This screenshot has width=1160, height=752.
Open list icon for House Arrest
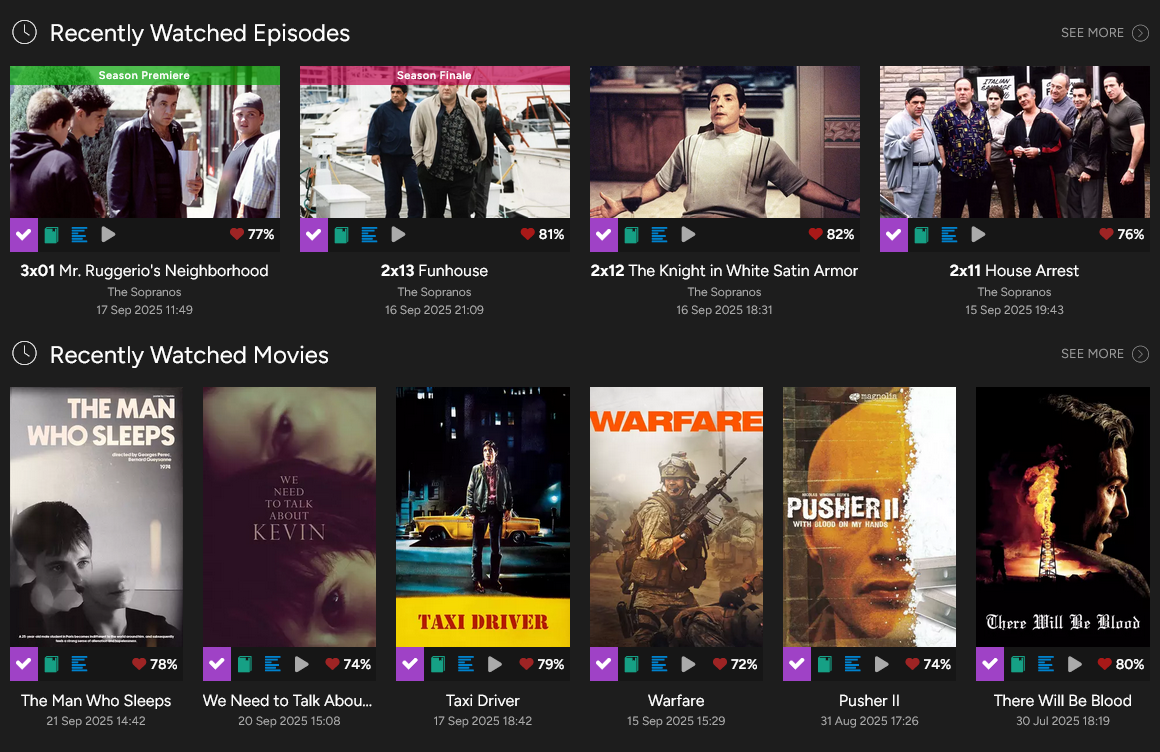pos(949,235)
